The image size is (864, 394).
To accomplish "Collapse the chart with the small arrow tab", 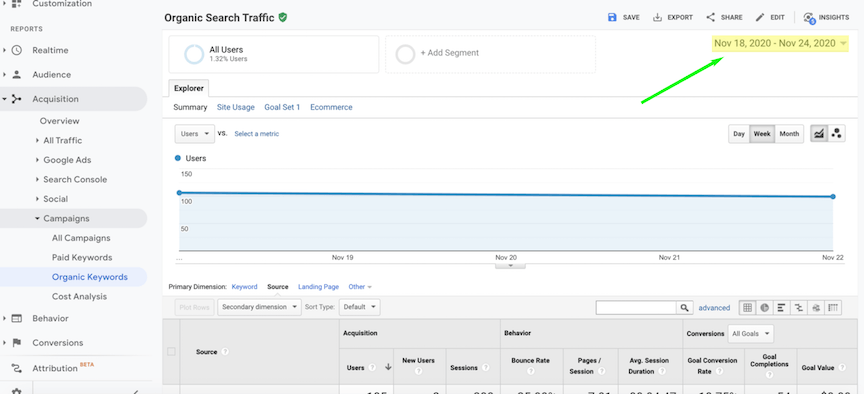I will [x=510, y=265].
